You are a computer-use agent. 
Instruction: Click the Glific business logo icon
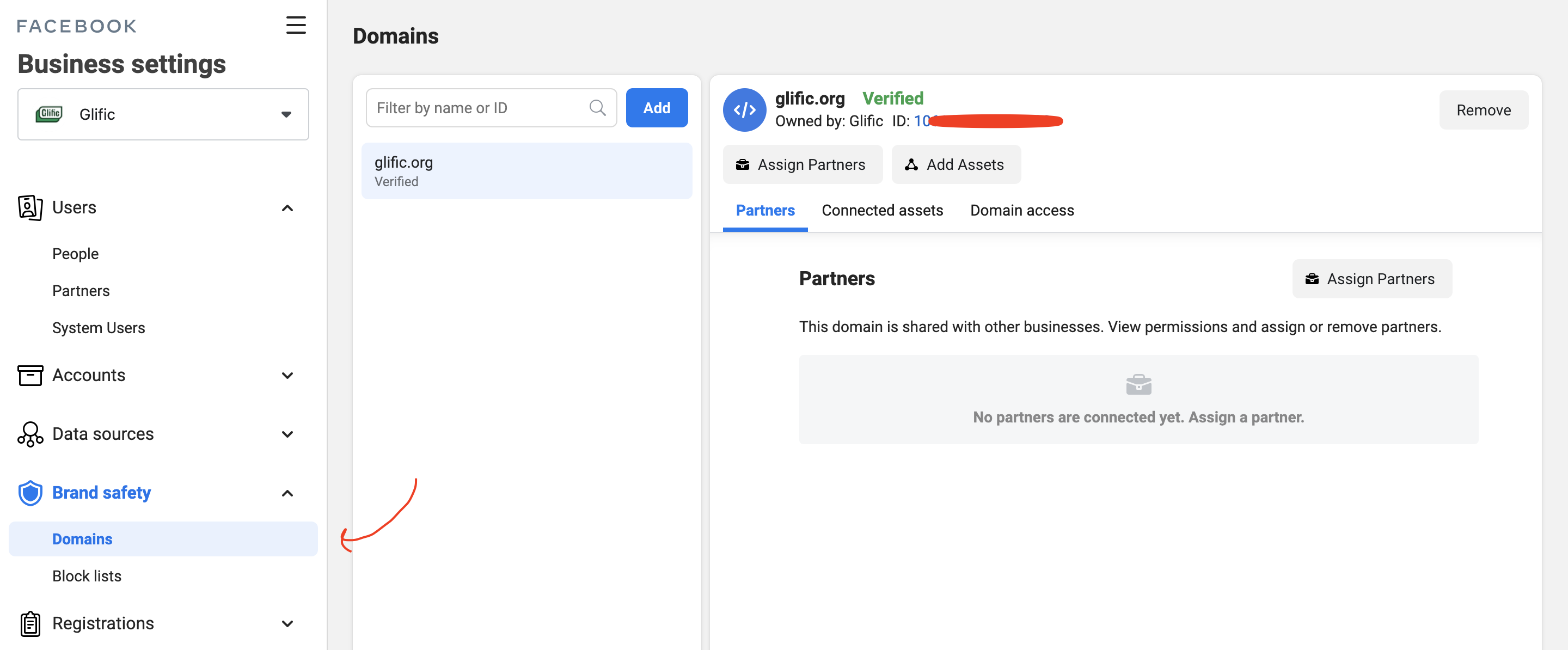(50, 114)
